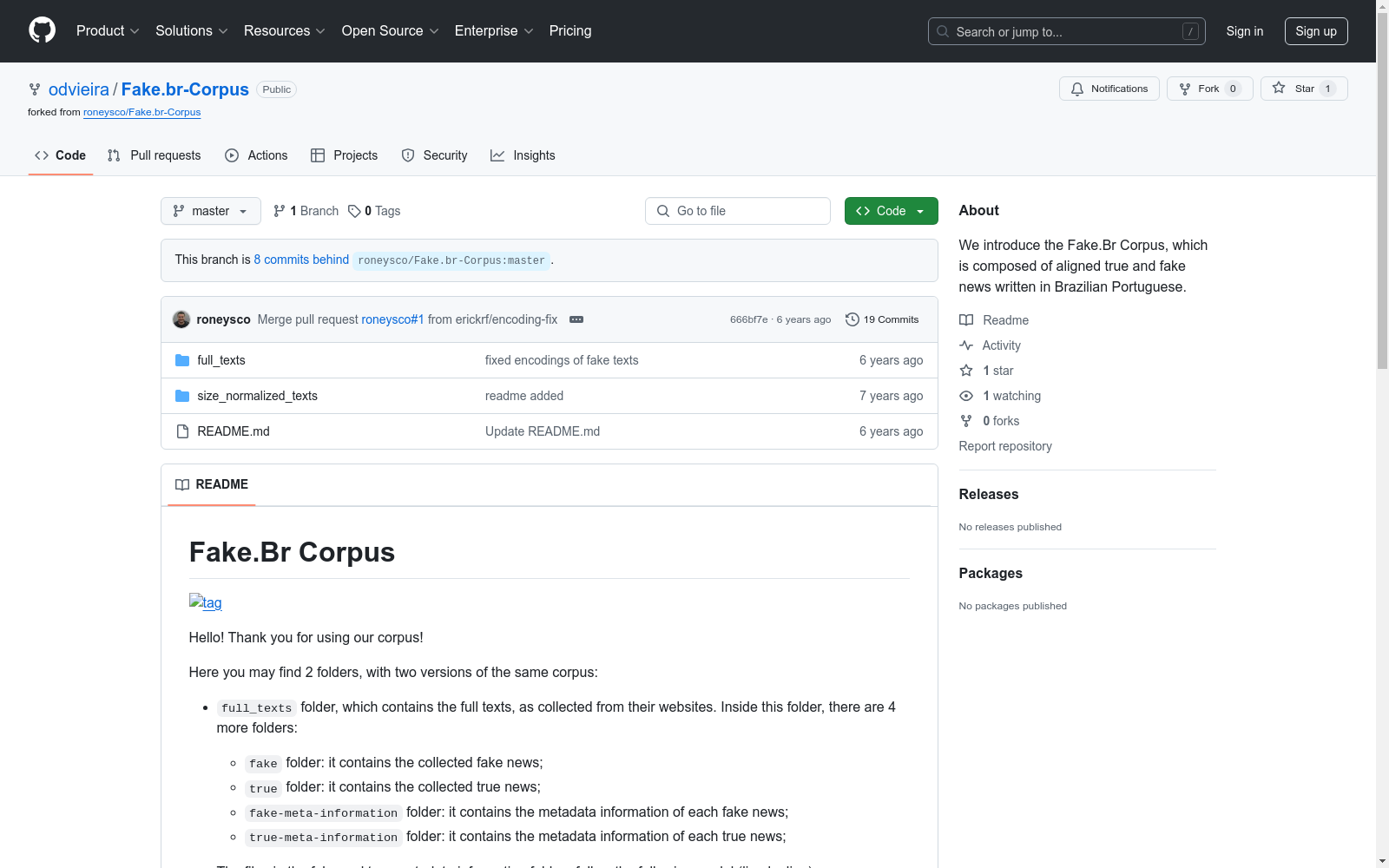Click the book icon next to Readme
This screenshot has height=868, width=1389.
pyautogui.click(x=966, y=320)
